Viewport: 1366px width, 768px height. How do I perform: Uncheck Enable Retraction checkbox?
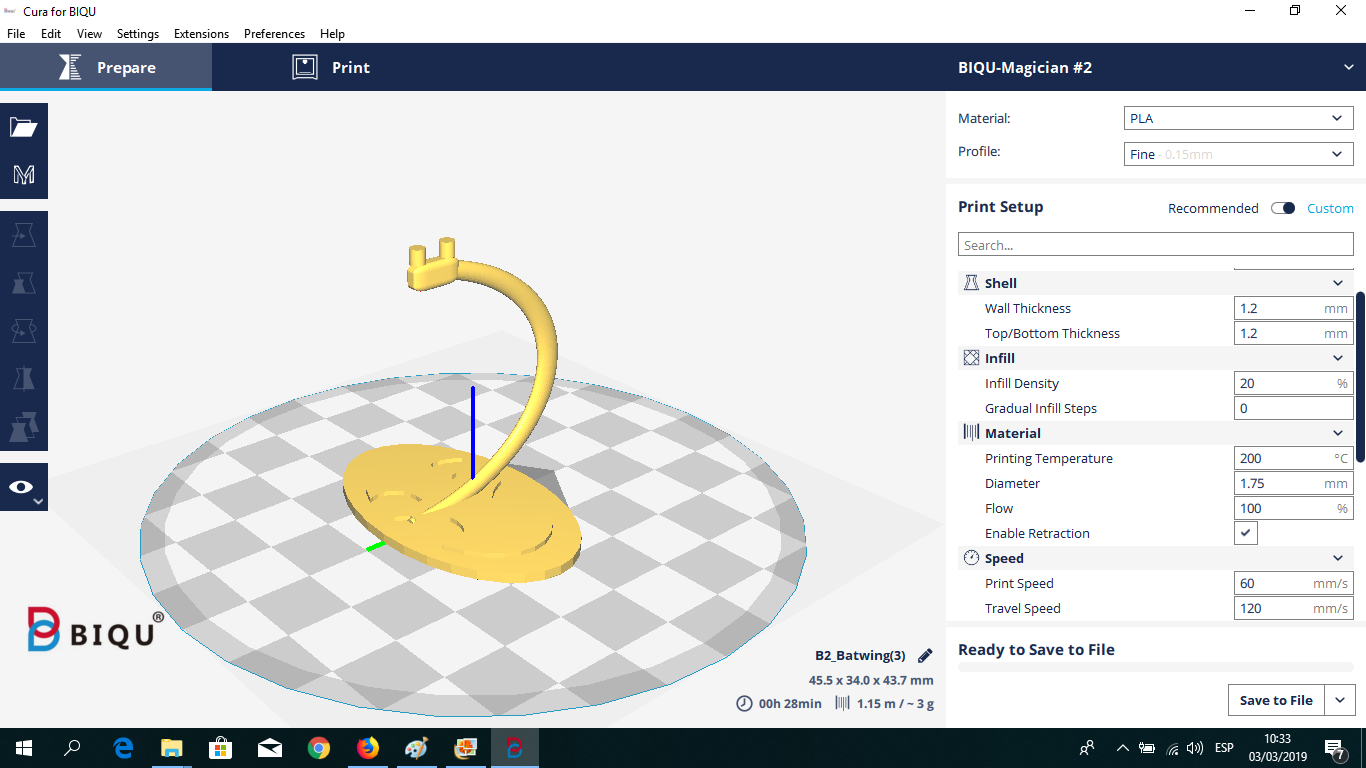(1246, 533)
